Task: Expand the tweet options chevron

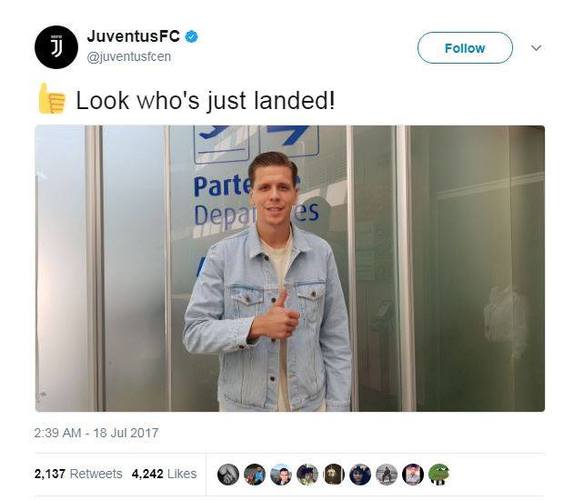Action: [536, 48]
